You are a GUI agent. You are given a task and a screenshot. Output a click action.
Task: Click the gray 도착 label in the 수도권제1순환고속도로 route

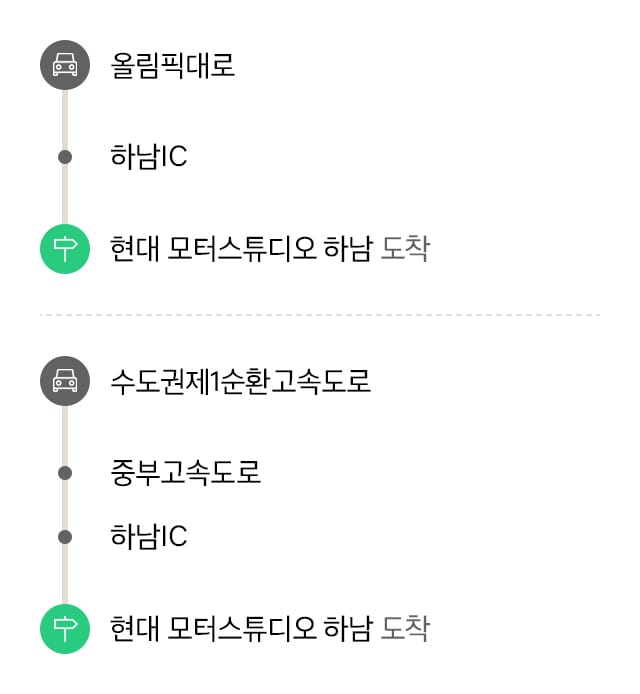coord(405,629)
